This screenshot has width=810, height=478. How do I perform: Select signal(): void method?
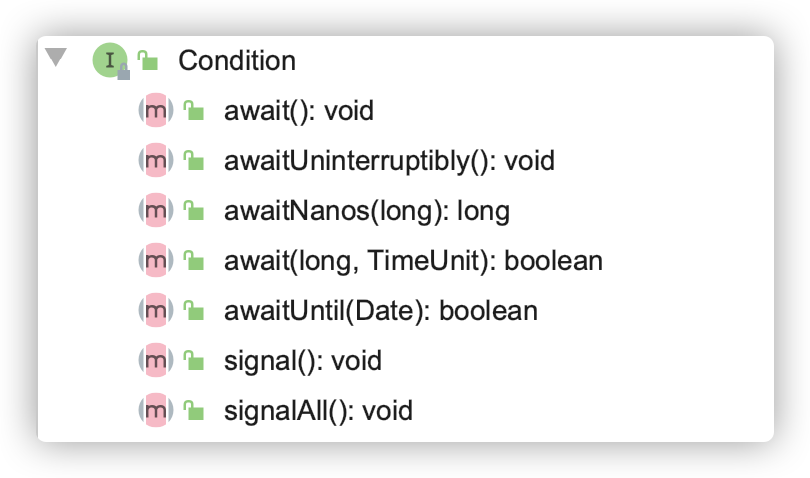302,361
